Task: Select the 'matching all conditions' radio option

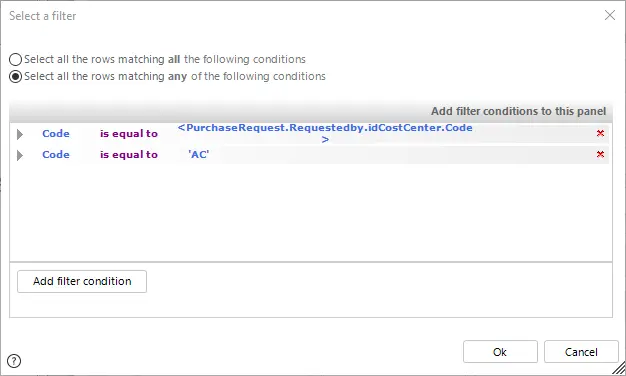Action: point(15,59)
